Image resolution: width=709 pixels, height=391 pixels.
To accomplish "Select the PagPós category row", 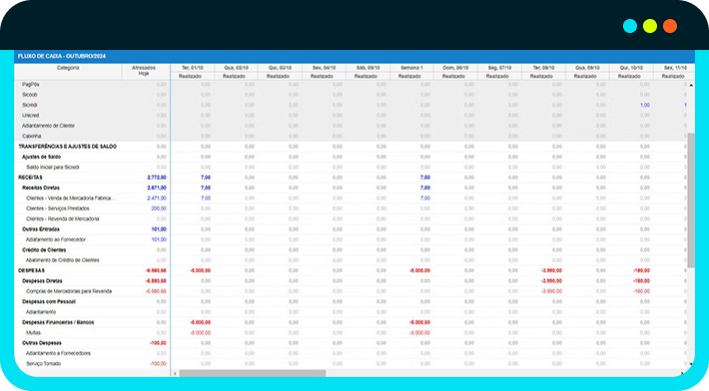I will pos(352,85).
